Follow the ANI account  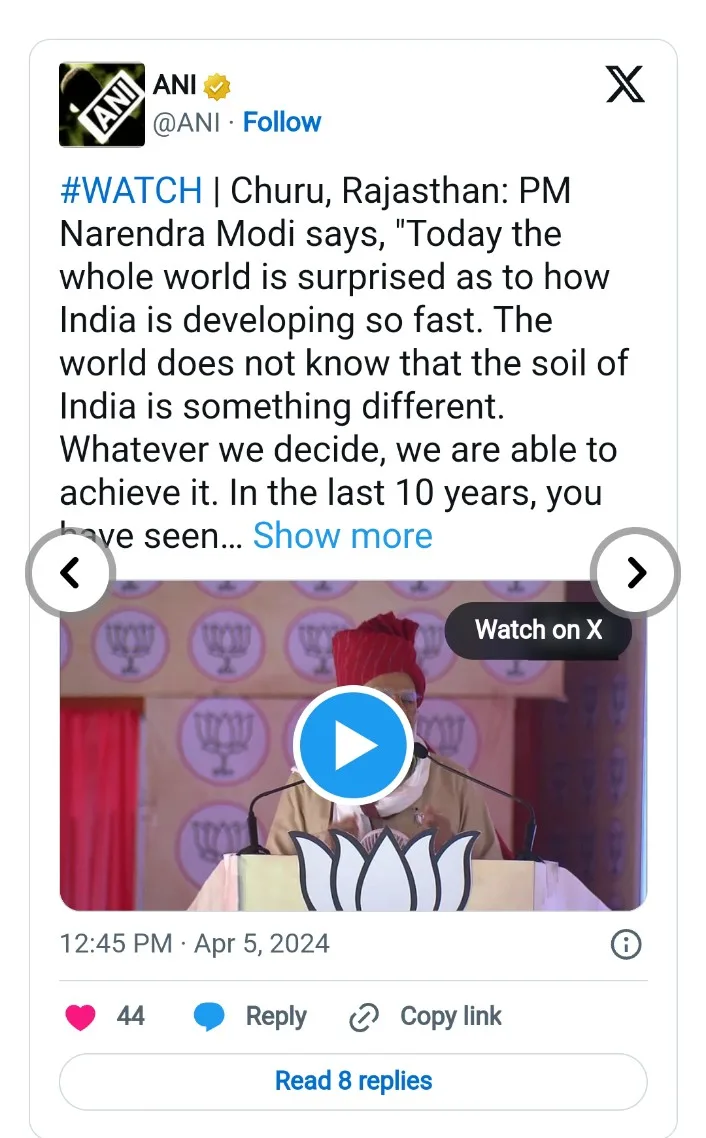[282, 122]
